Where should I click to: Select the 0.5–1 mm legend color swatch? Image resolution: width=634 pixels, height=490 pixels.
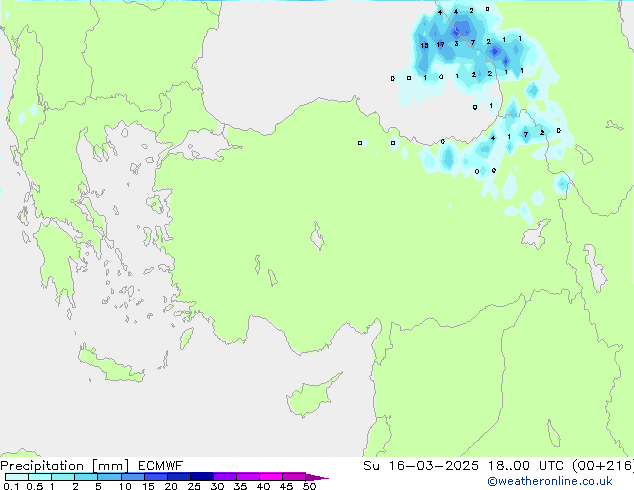click(x=40, y=477)
